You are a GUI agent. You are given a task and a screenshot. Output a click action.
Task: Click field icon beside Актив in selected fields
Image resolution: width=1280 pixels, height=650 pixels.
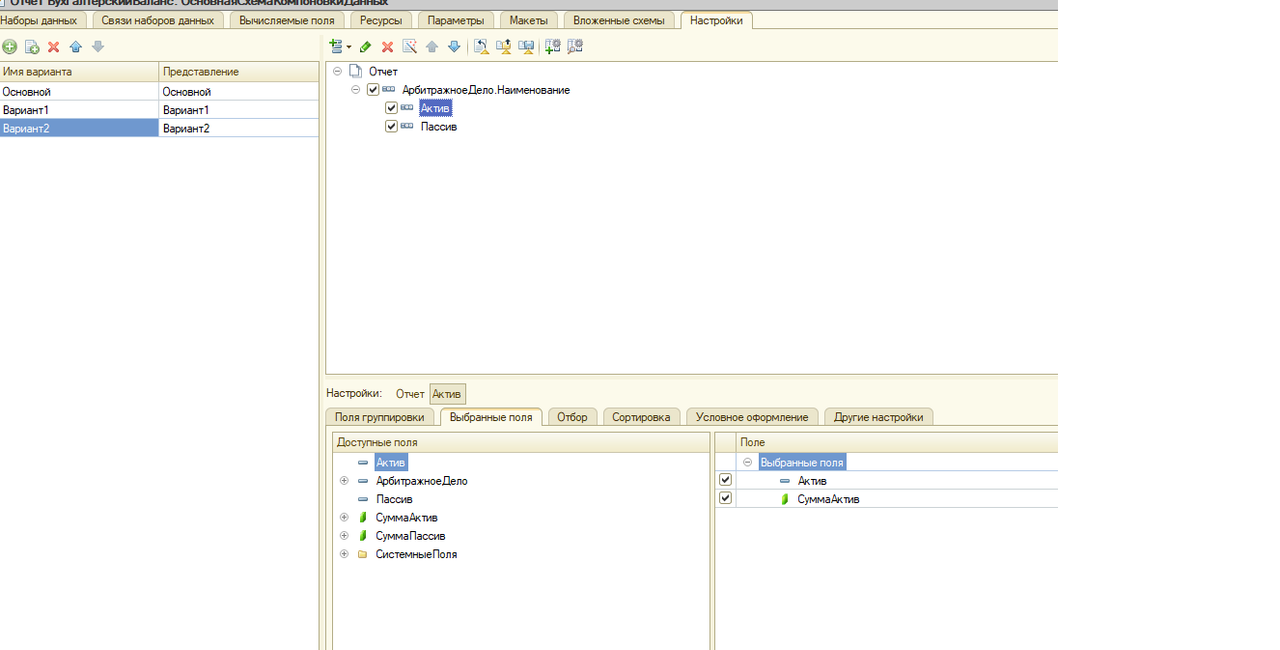coord(785,481)
